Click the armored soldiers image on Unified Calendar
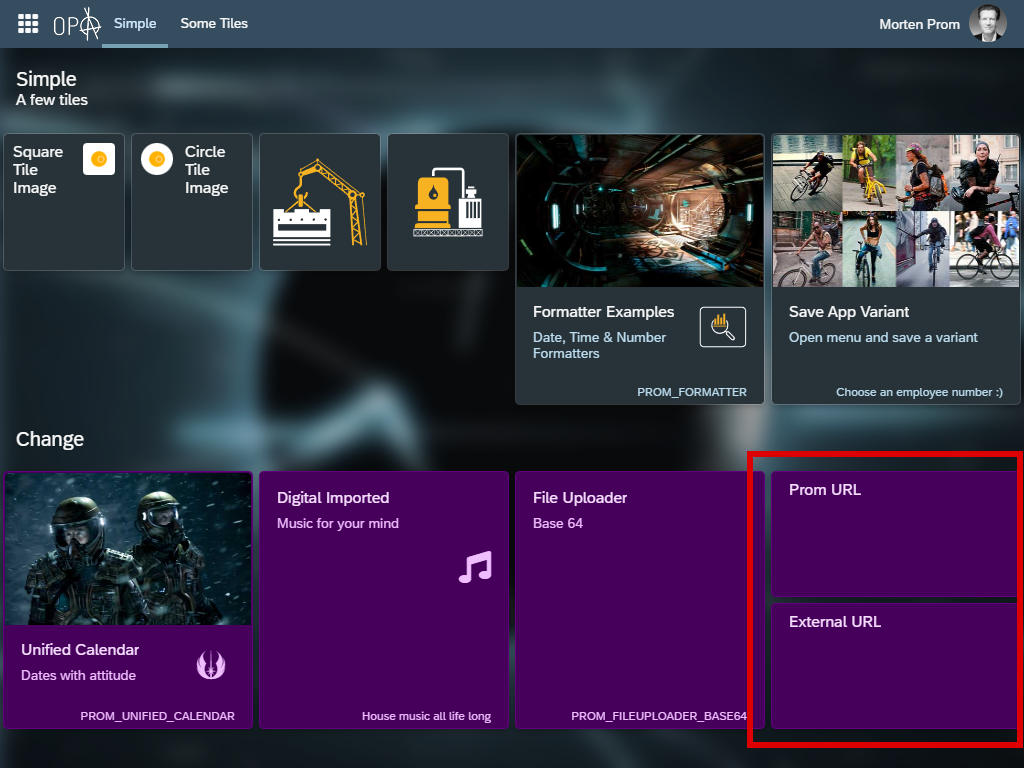This screenshot has width=1024, height=768. (x=128, y=549)
